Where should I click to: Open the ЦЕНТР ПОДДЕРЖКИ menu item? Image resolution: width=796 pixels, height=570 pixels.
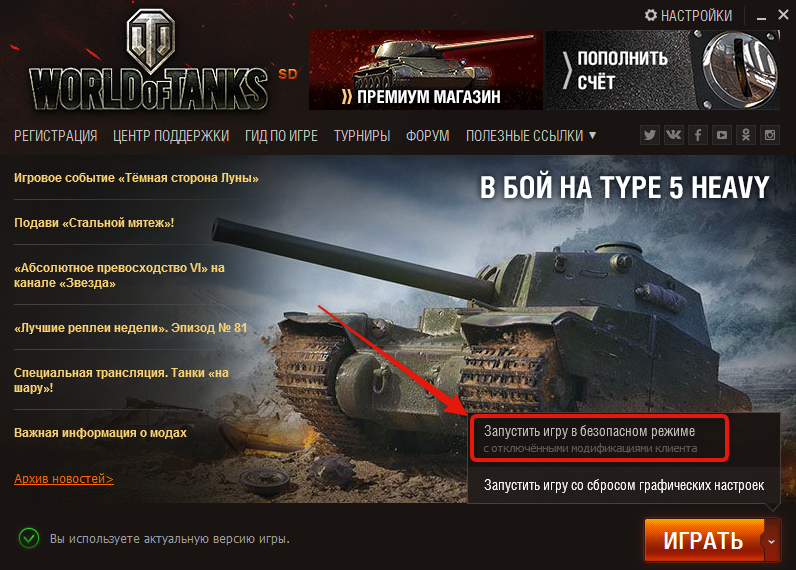click(x=171, y=136)
